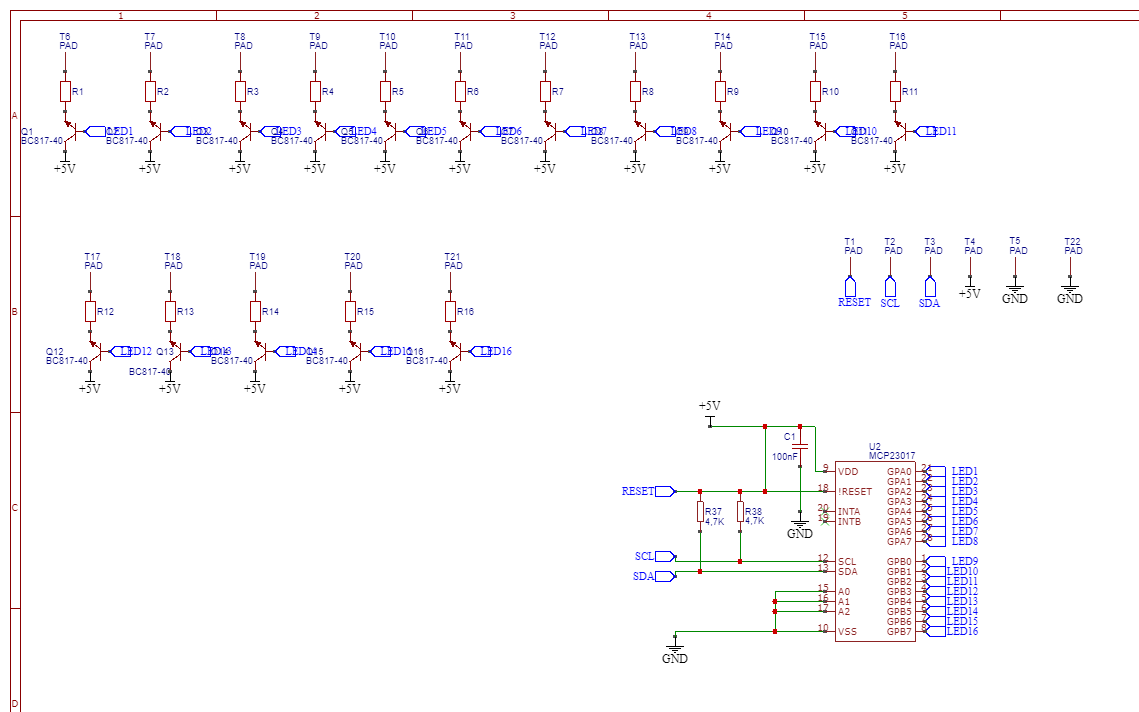Viewport: 1139px width, 712px height.
Task: Click the GPB7 pin label on U2
Action: coord(899,631)
